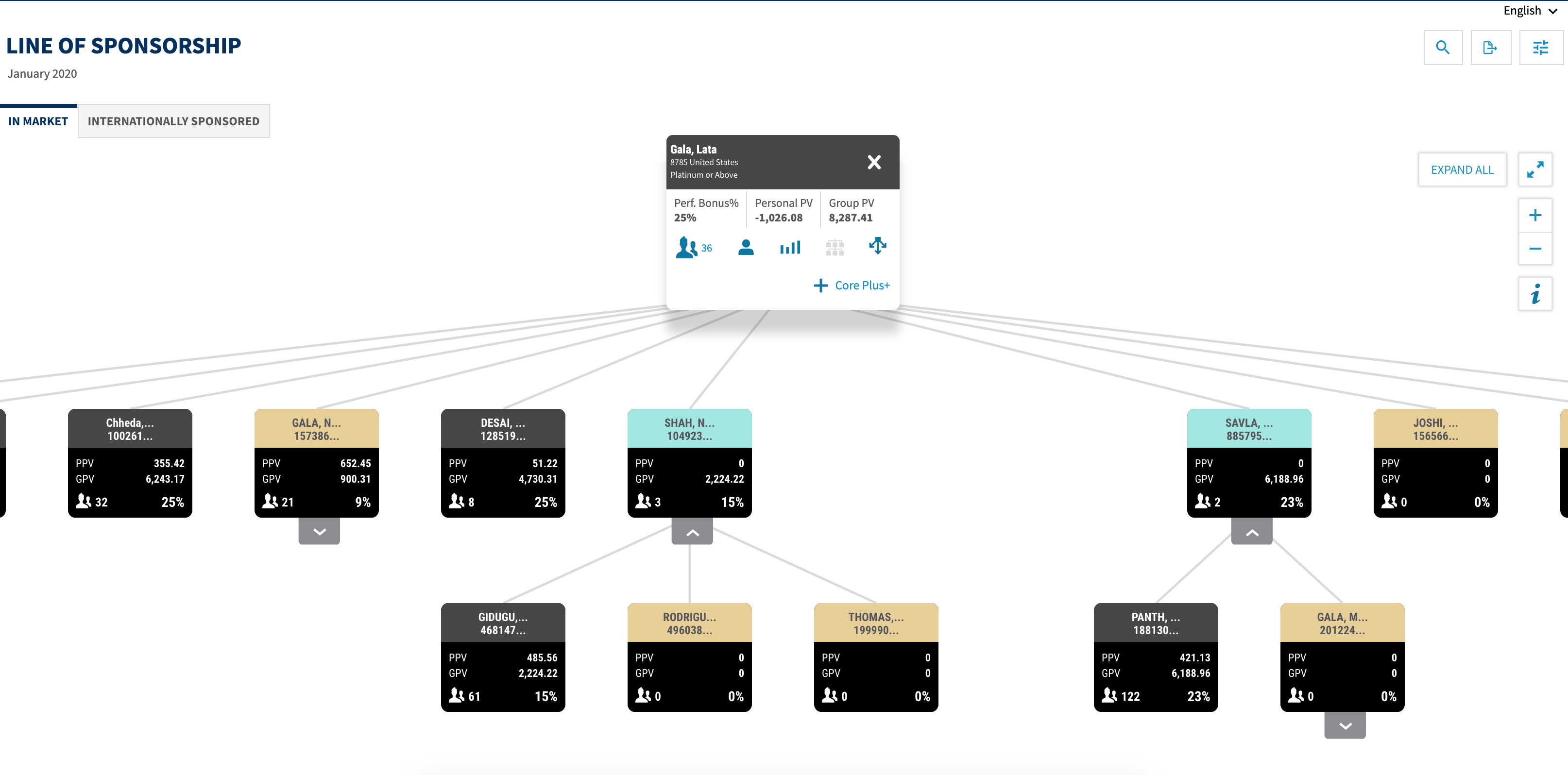The image size is (1568, 775).
Task: Click the fullscreen expand arrows icon
Action: pos(1534,169)
